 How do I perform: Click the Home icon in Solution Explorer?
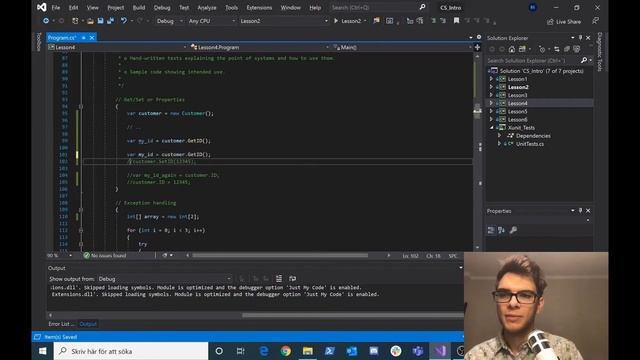(x=512, y=49)
